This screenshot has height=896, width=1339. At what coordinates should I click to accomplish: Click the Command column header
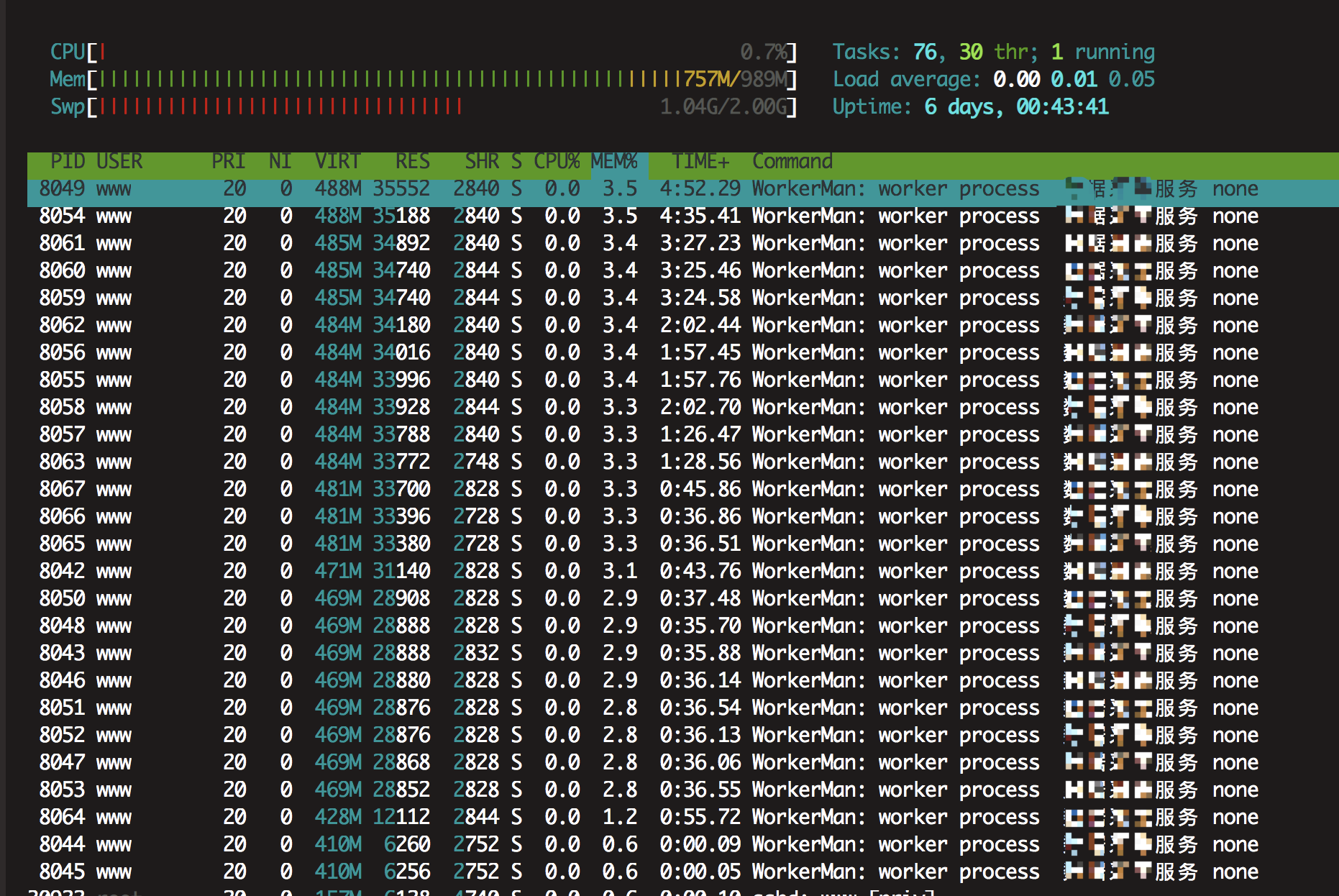[x=792, y=161]
